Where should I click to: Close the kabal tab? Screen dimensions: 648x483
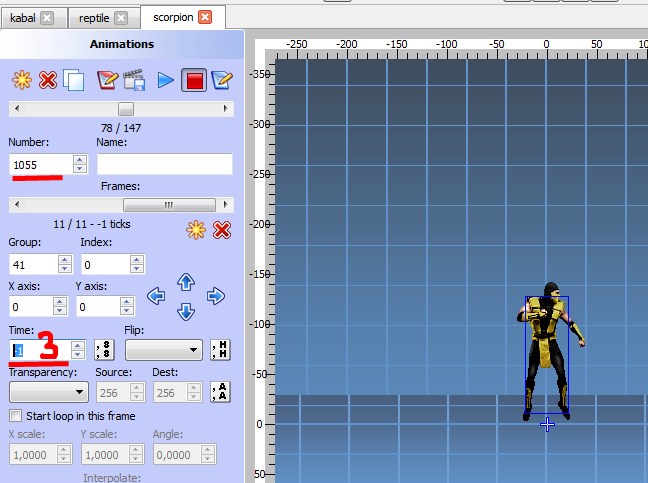48,18
